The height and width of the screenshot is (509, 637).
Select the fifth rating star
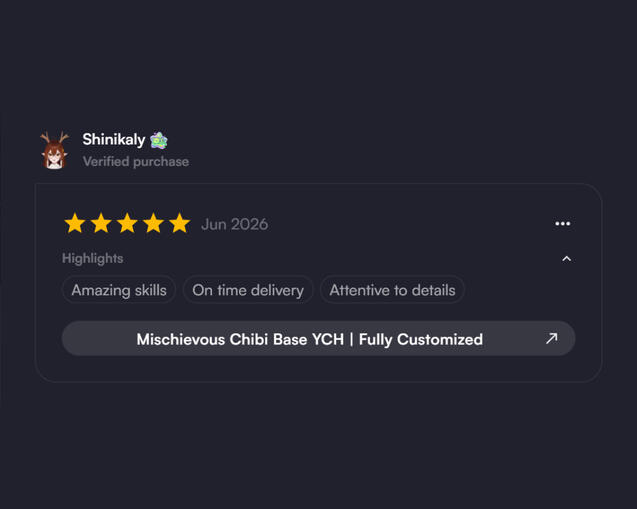coord(180,223)
